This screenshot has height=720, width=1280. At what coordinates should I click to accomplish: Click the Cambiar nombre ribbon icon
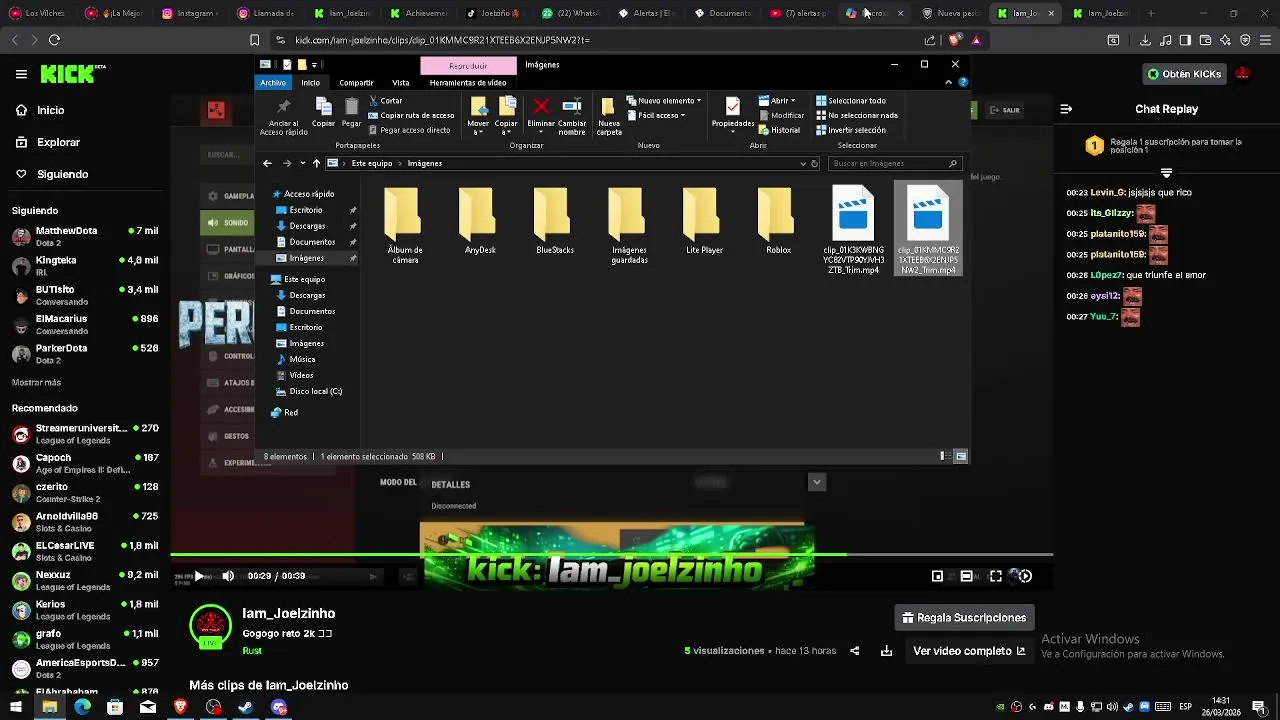572,115
